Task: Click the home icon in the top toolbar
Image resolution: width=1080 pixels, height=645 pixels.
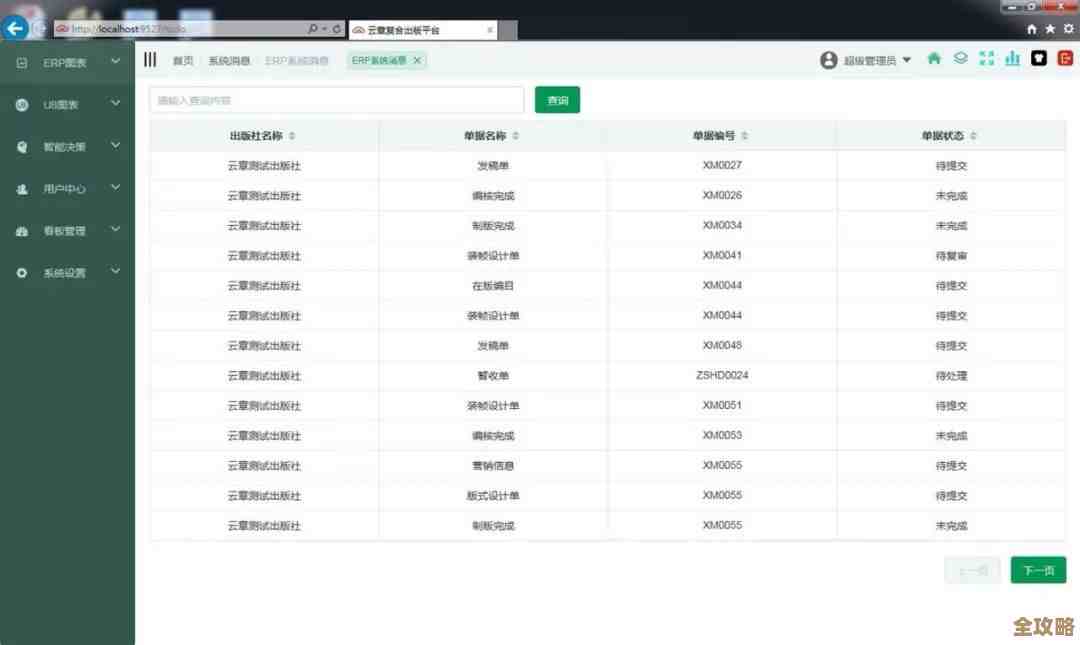Action: pyautogui.click(x=933, y=59)
